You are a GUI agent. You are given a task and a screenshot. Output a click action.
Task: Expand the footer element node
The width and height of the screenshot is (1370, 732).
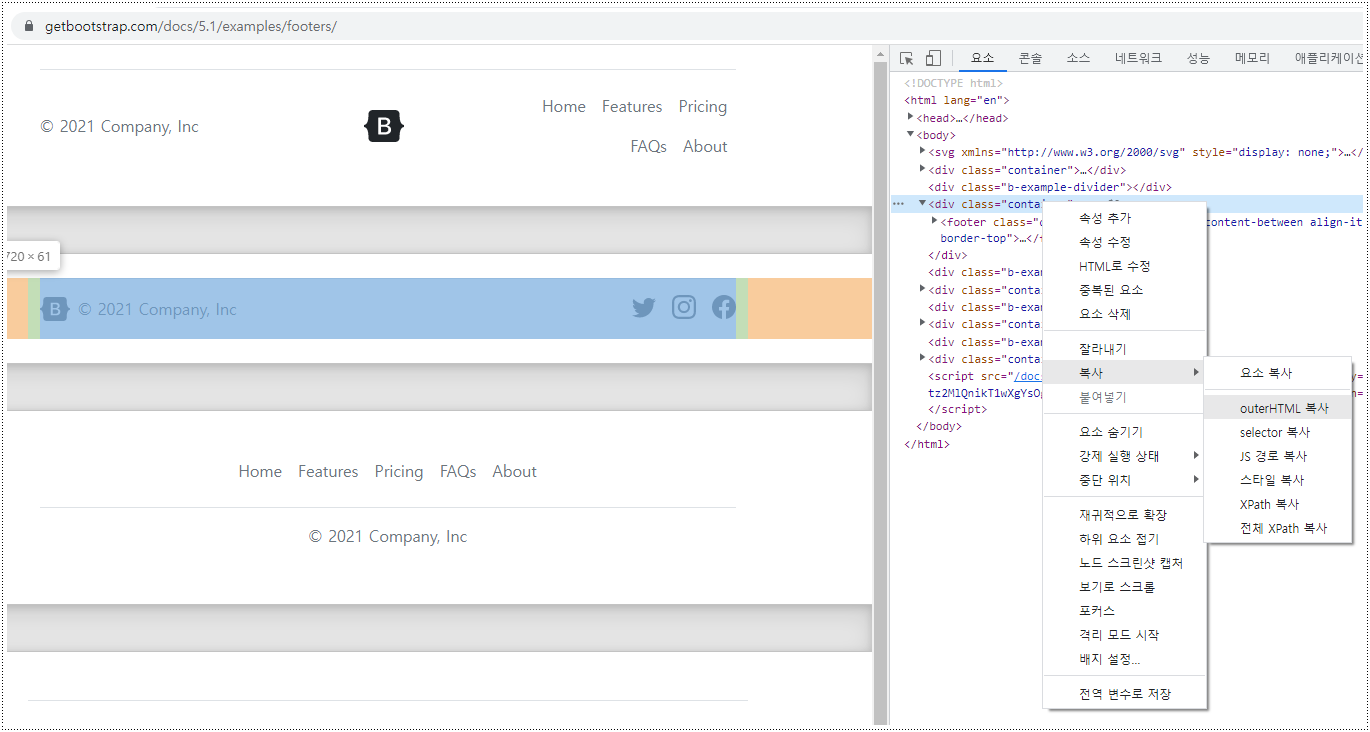point(934,221)
